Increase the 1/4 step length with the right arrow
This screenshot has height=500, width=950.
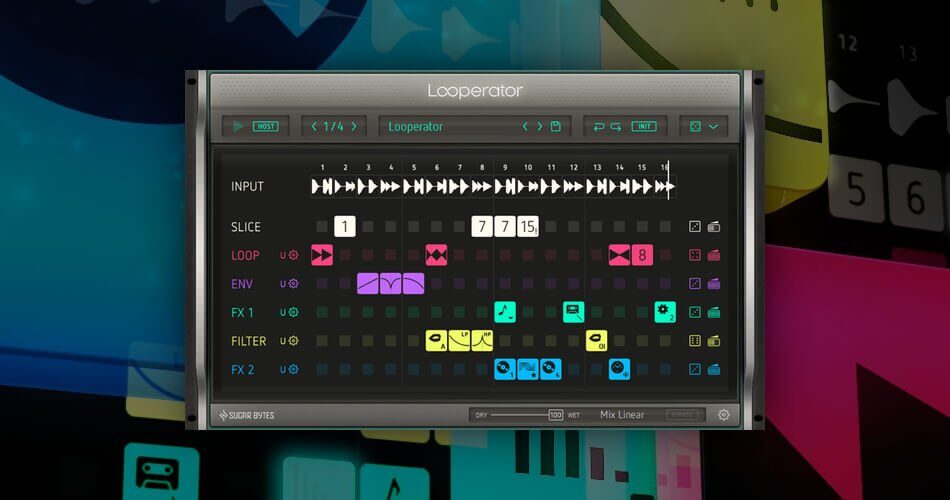coord(353,127)
